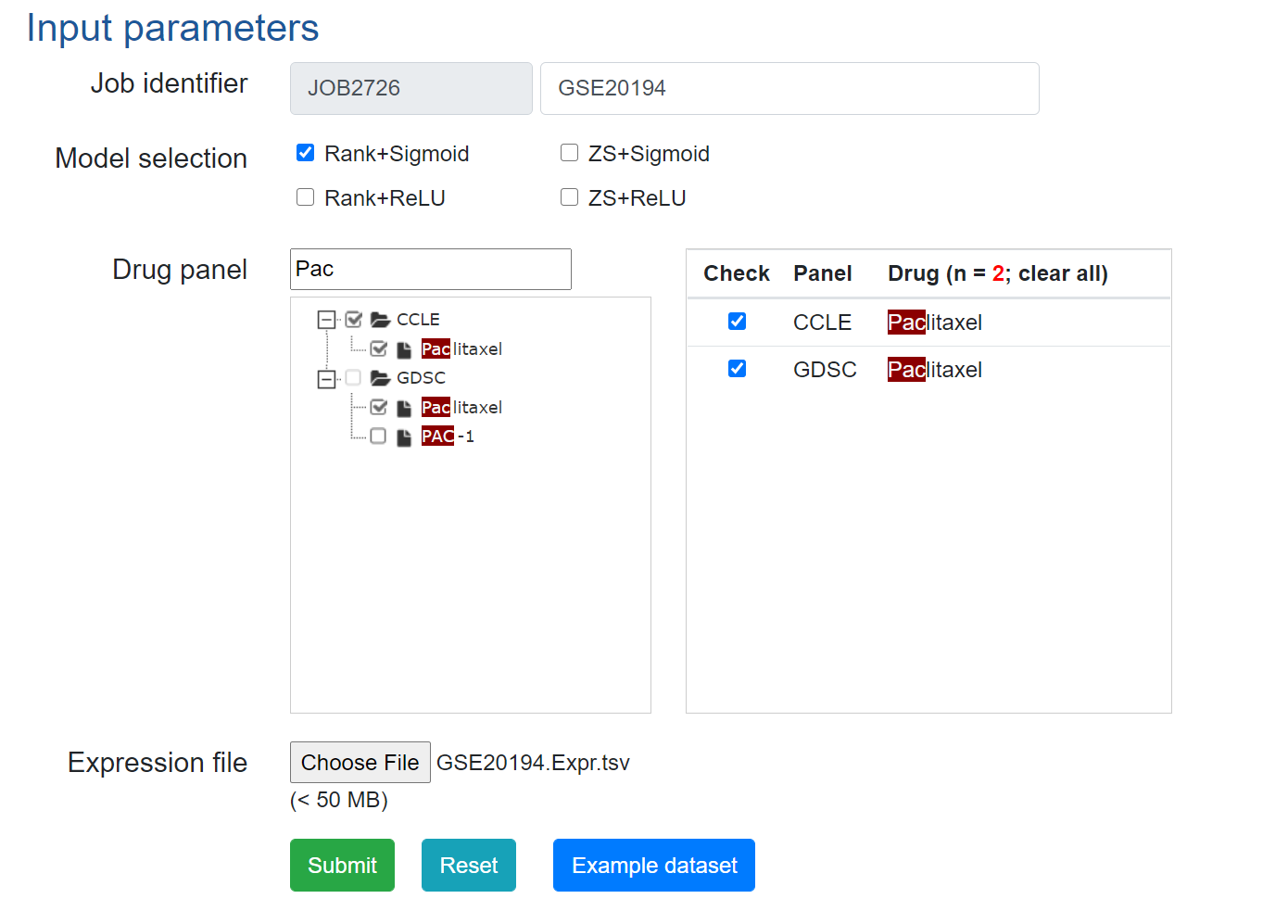
Task: Tick the ZS+ReLU model option
Action: coord(569,197)
